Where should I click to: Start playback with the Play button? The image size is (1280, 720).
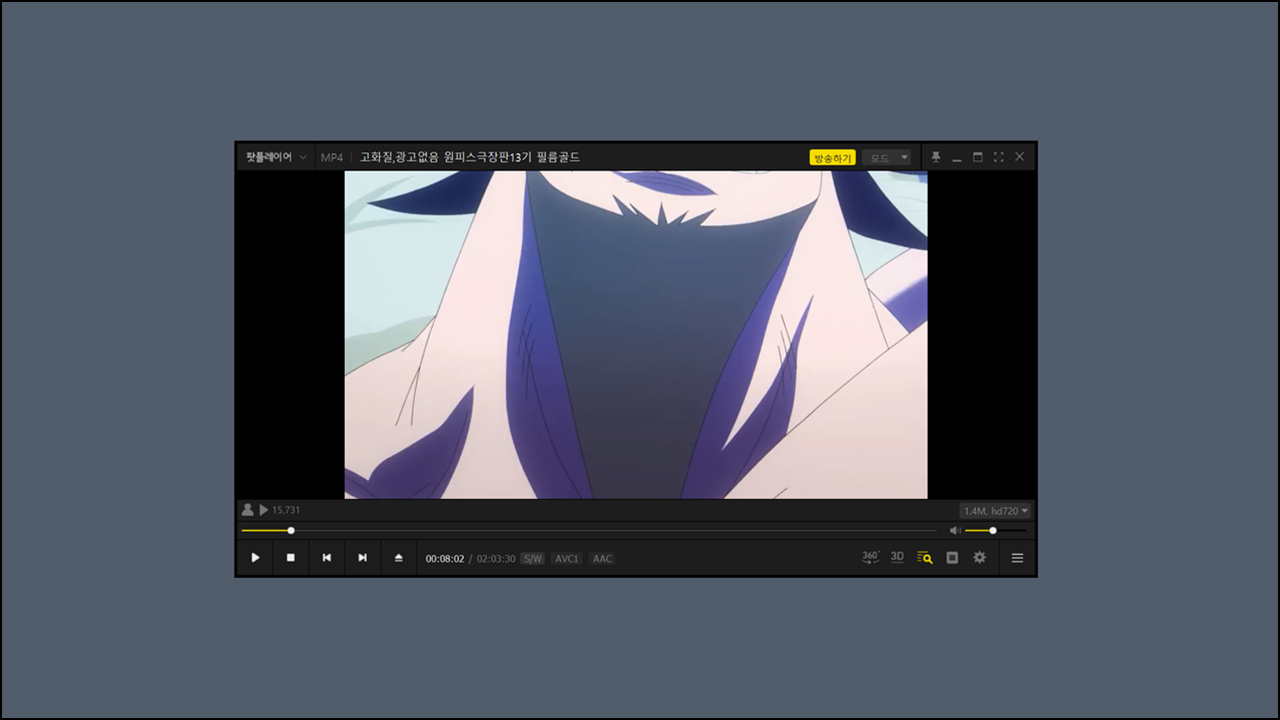click(255, 558)
